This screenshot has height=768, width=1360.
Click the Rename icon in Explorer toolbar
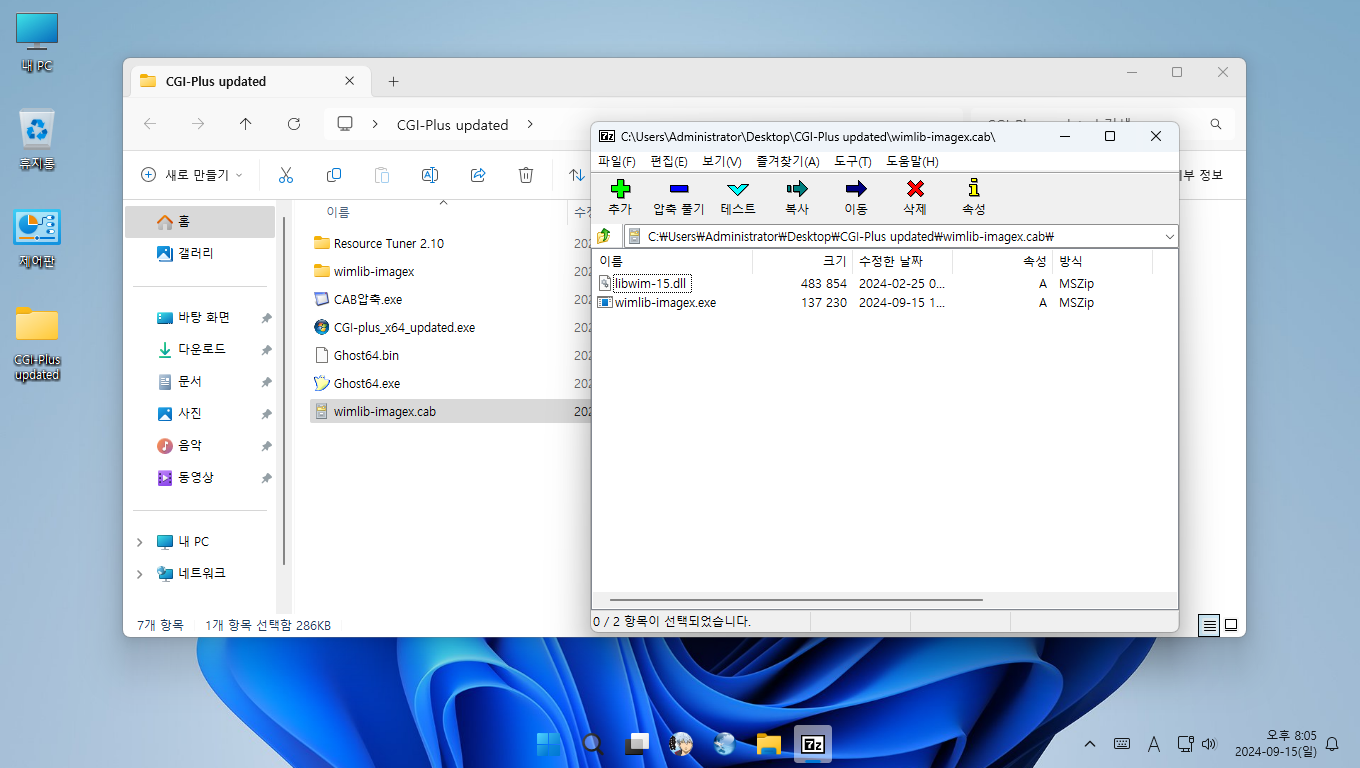pos(430,175)
